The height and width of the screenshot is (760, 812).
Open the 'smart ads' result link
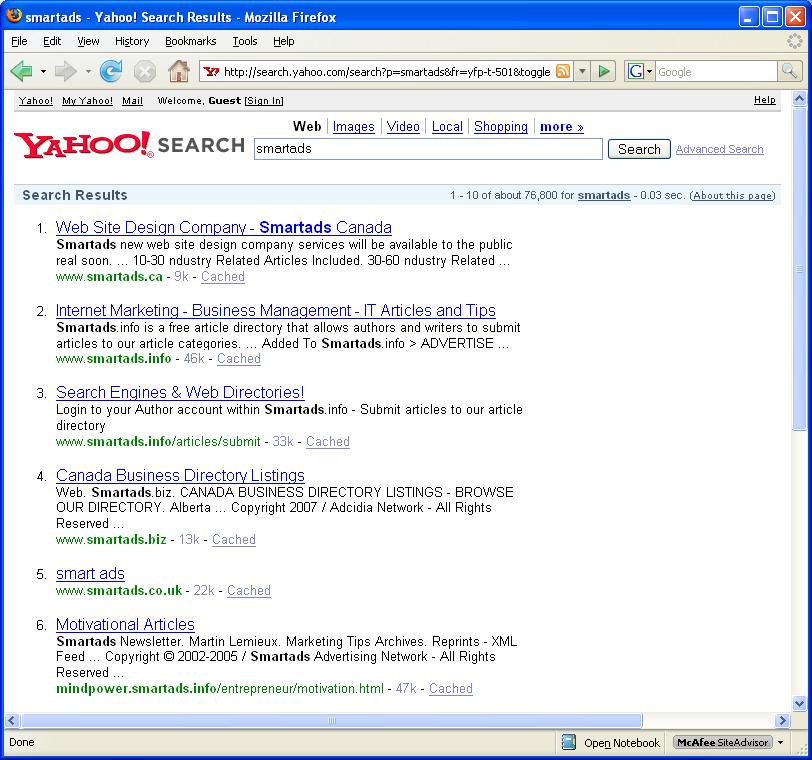coord(90,574)
